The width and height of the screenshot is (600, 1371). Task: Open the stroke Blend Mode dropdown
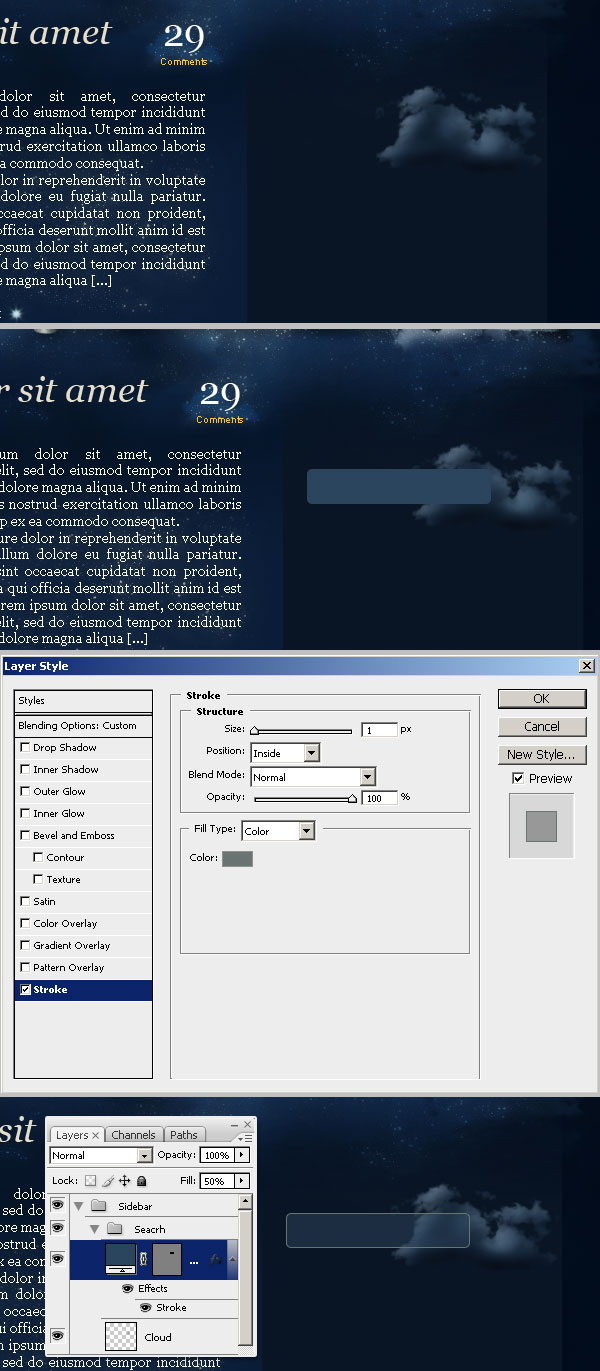click(313, 777)
